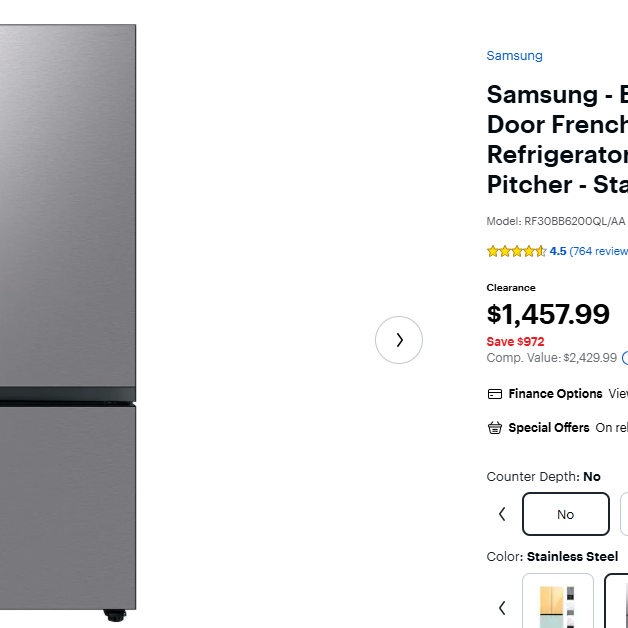This screenshot has width=628, height=628.
Task: Click the $1,457.99 clearance price
Action: 548,314
